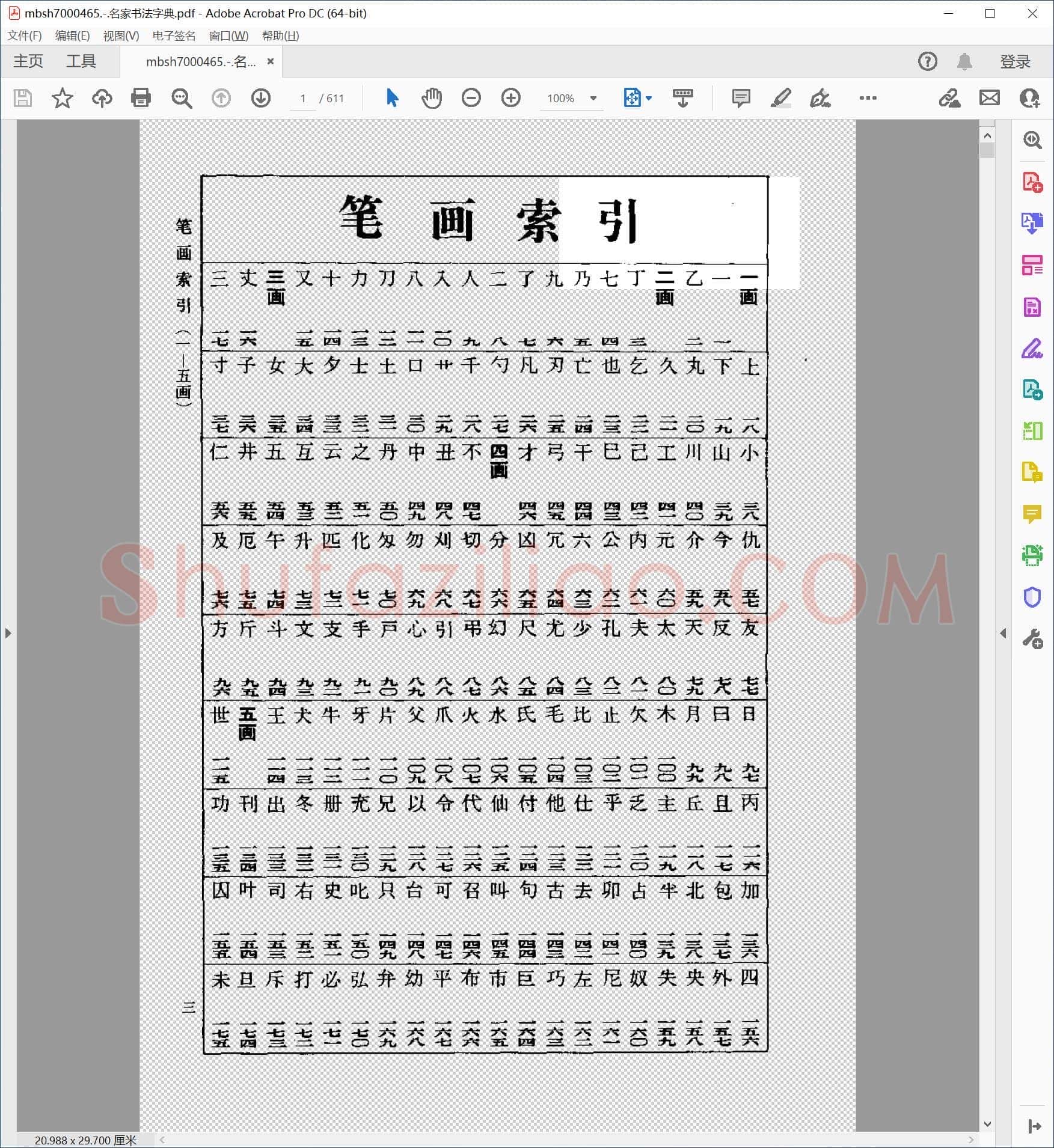Screen dimensions: 1054x1148
Task: Open yellow Comment sidebar tool
Action: coord(1032,514)
